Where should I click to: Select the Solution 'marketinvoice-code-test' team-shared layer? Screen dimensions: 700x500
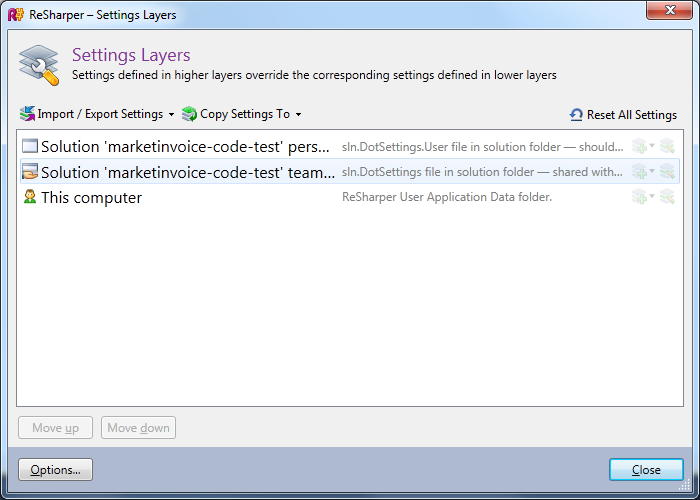point(187,172)
